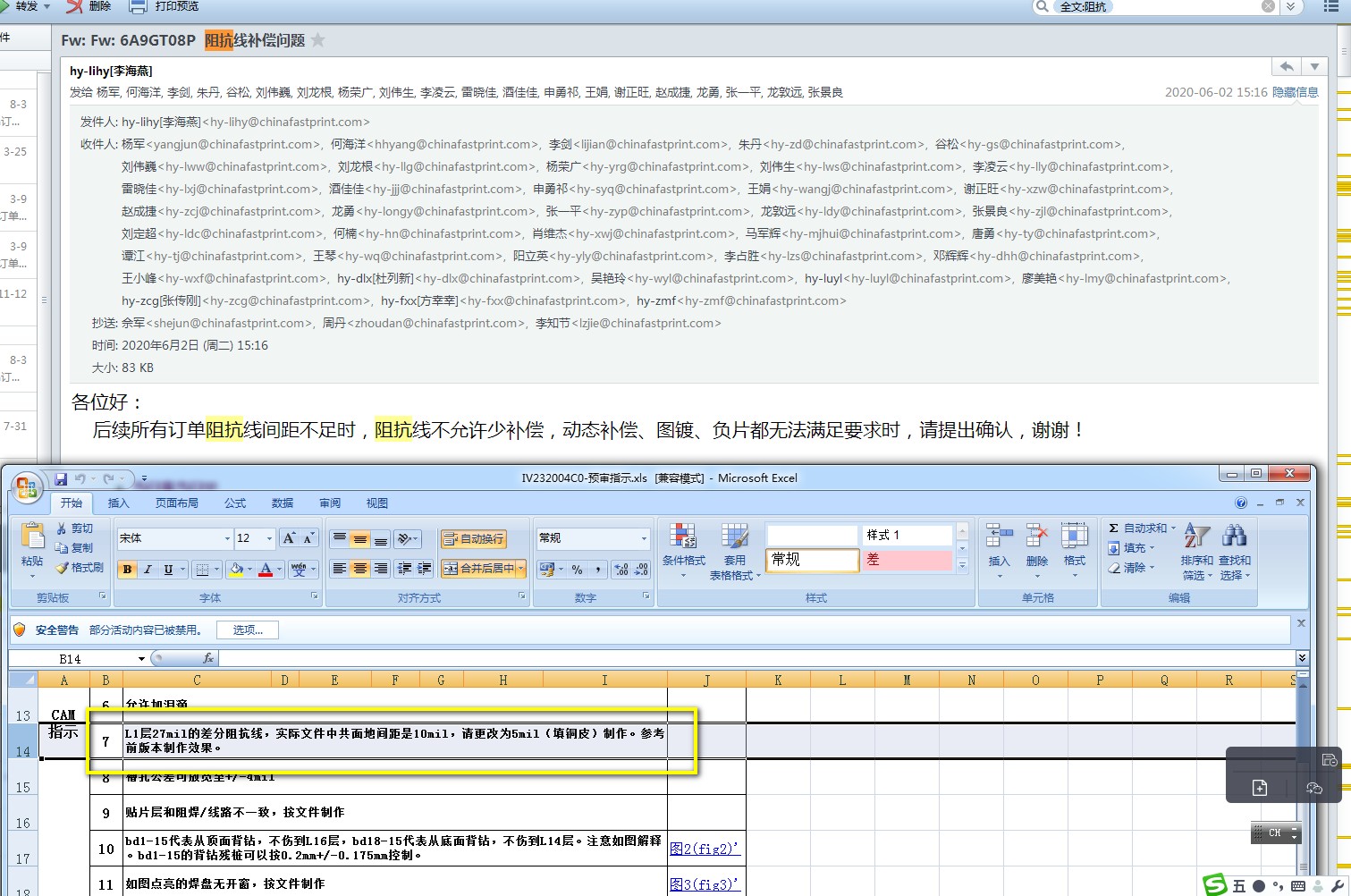Screen dimensions: 1351x896
Task: Click the bottom vertical align icon
Action: (x=380, y=538)
